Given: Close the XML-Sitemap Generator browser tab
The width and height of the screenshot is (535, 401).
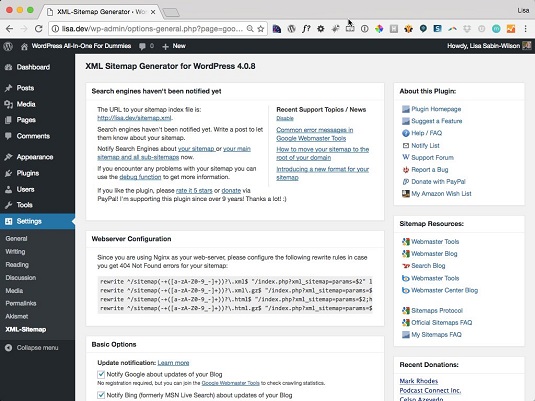Looking at the screenshot, I should coord(153,12).
